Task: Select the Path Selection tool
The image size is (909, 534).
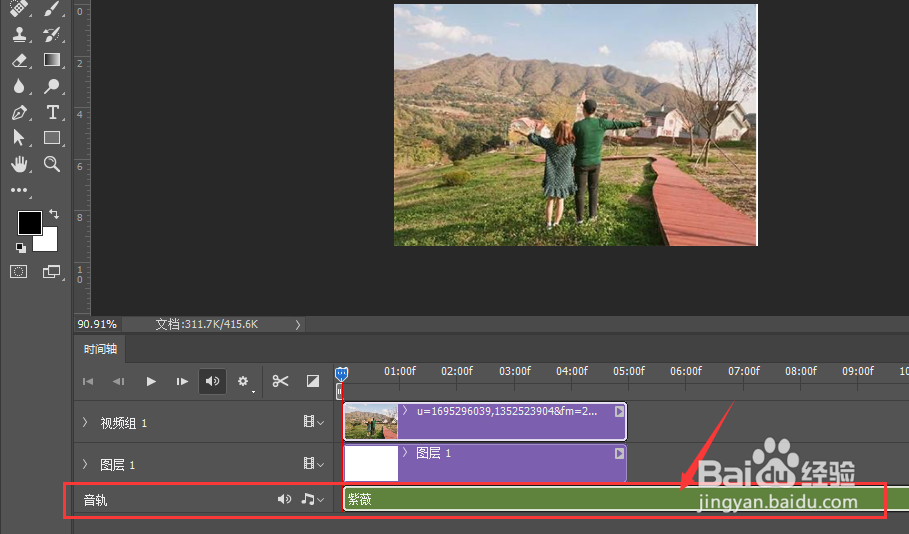Action: tap(19, 137)
